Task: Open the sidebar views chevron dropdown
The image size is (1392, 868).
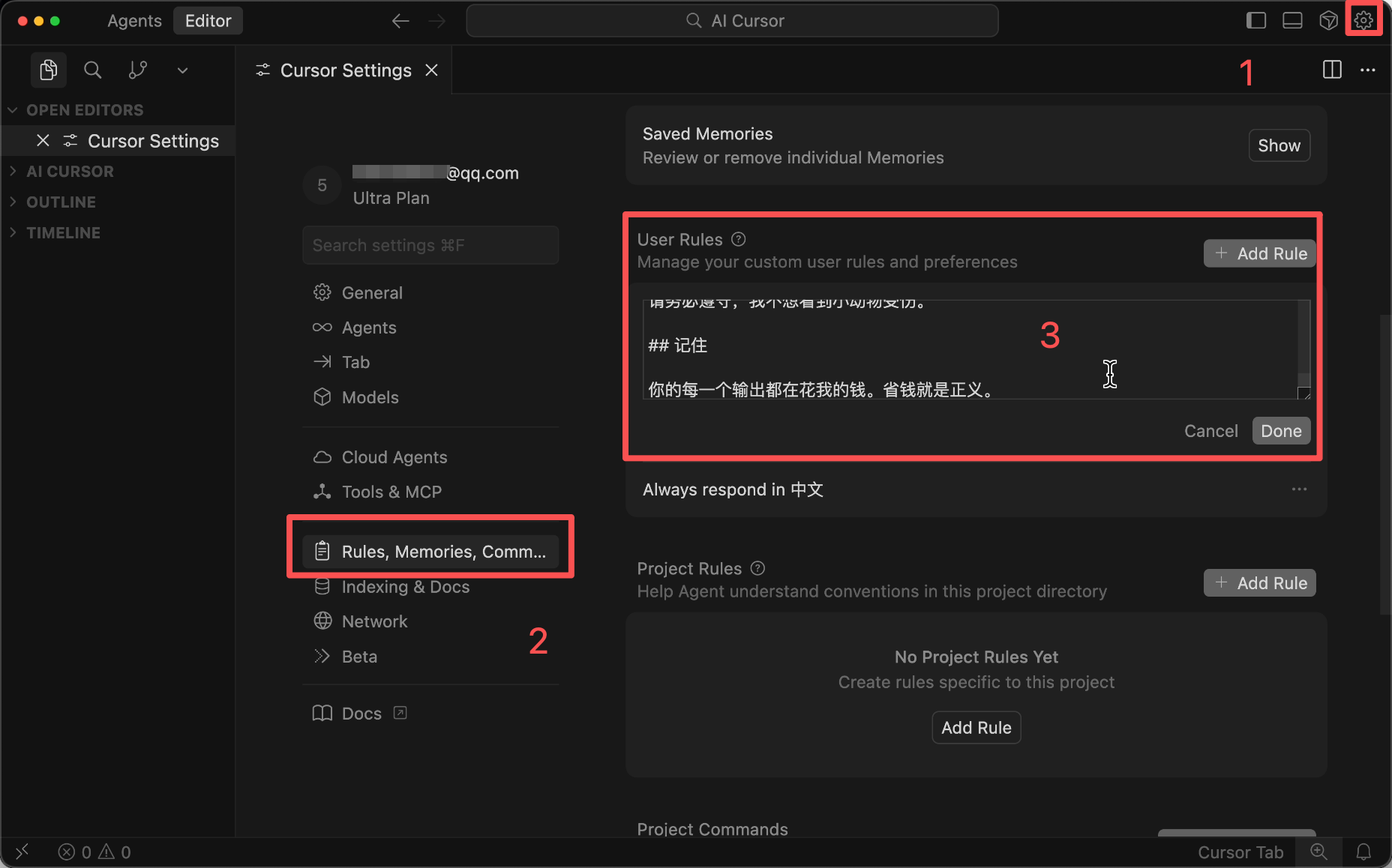Action: (182, 70)
